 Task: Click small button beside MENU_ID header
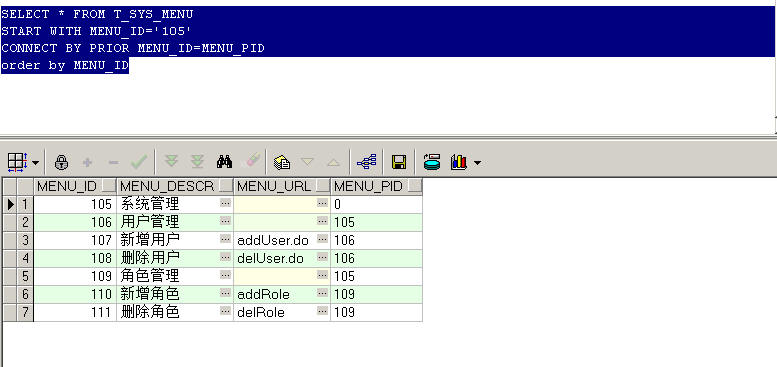109,186
